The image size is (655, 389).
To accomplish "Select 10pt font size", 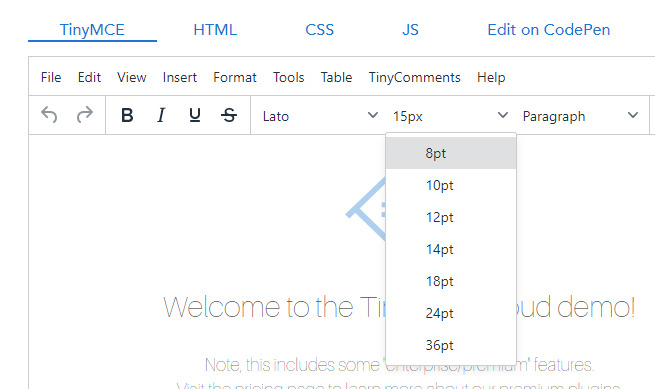I will 451,185.
